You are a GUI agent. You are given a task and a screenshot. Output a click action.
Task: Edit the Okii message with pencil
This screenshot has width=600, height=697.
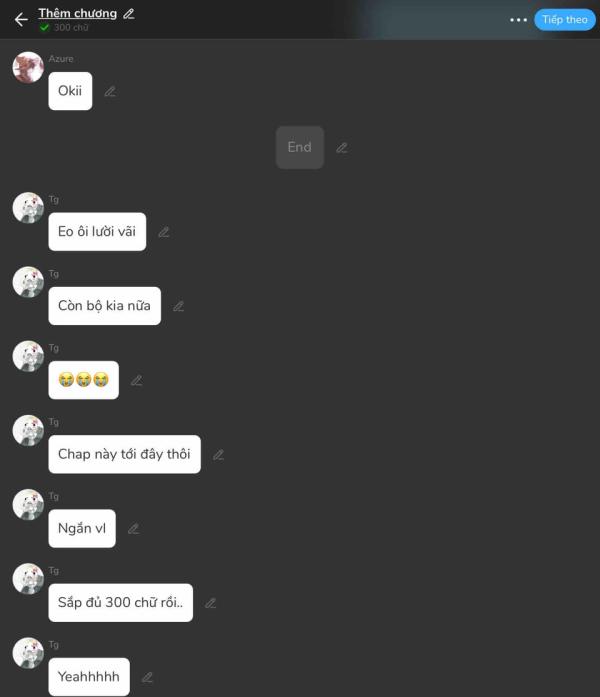(x=110, y=92)
